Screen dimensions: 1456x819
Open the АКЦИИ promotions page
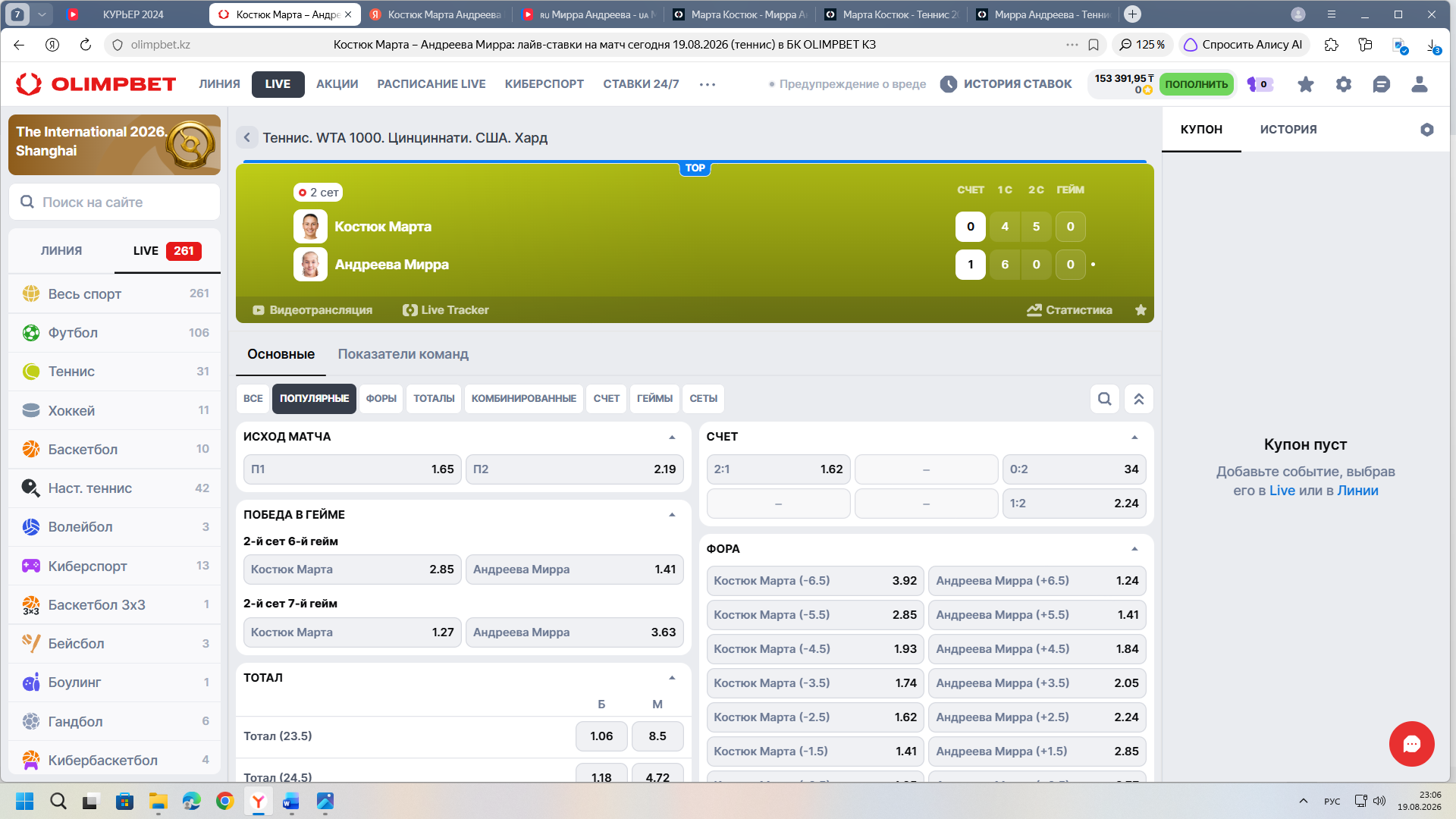tap(337, 84)
